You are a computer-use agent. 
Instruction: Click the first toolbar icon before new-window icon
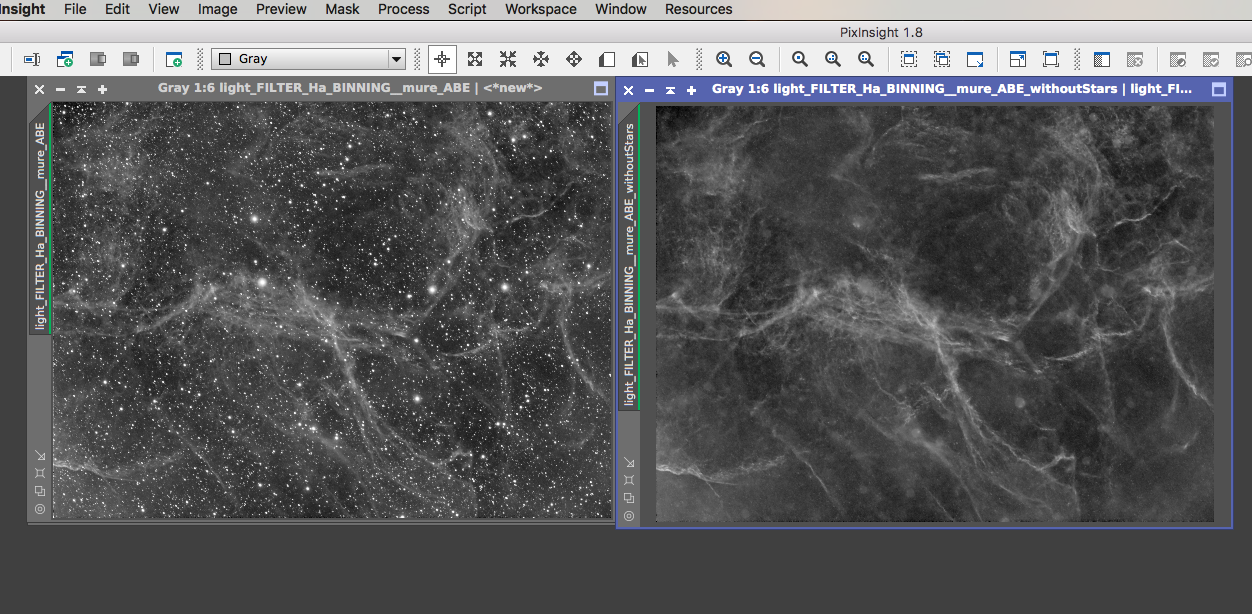(x=32, y=59)
